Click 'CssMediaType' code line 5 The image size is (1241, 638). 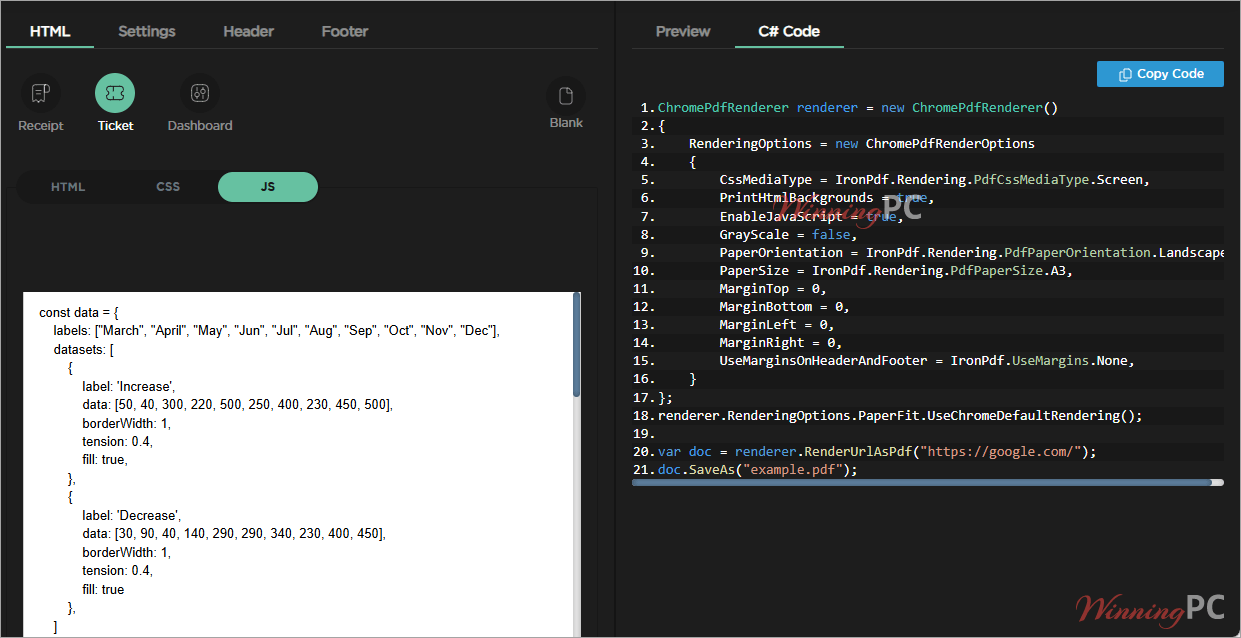click(934, 180)
